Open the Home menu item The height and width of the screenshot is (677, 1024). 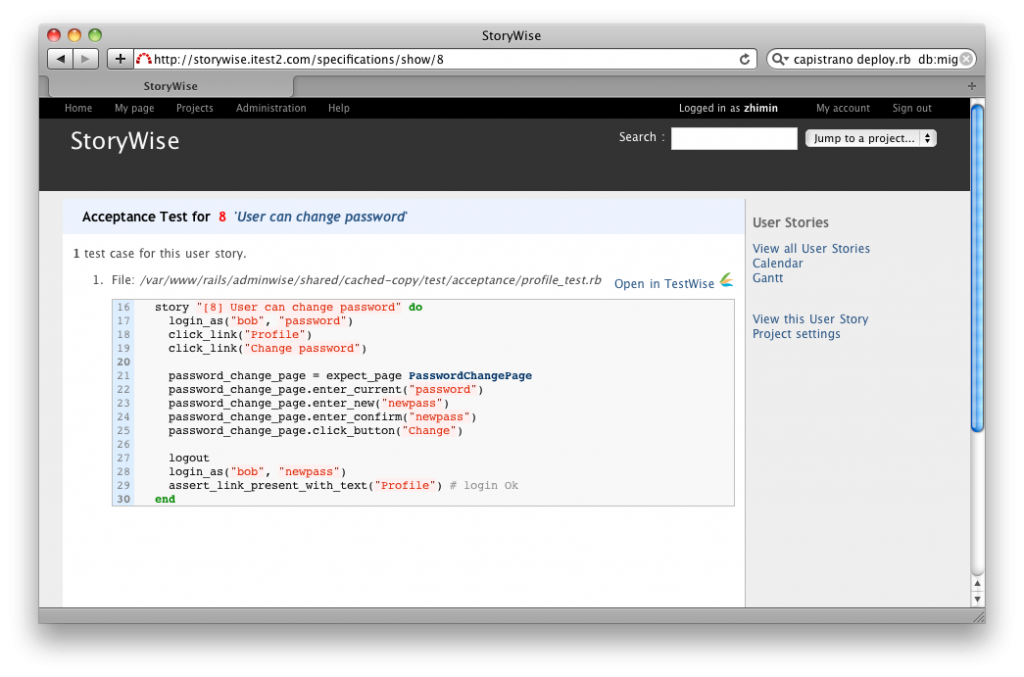(78, 108)
